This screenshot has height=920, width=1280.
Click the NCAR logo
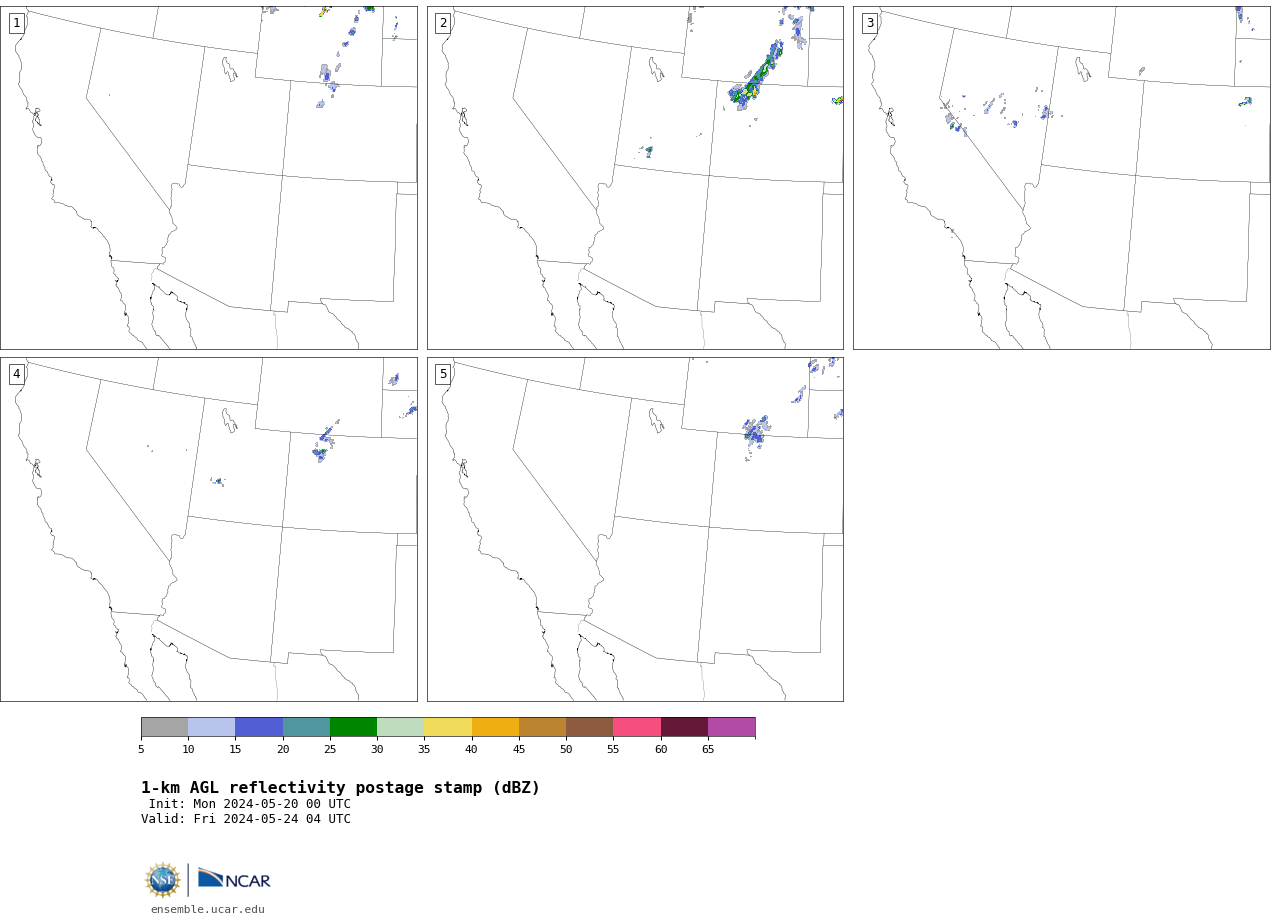click(234, 880)
